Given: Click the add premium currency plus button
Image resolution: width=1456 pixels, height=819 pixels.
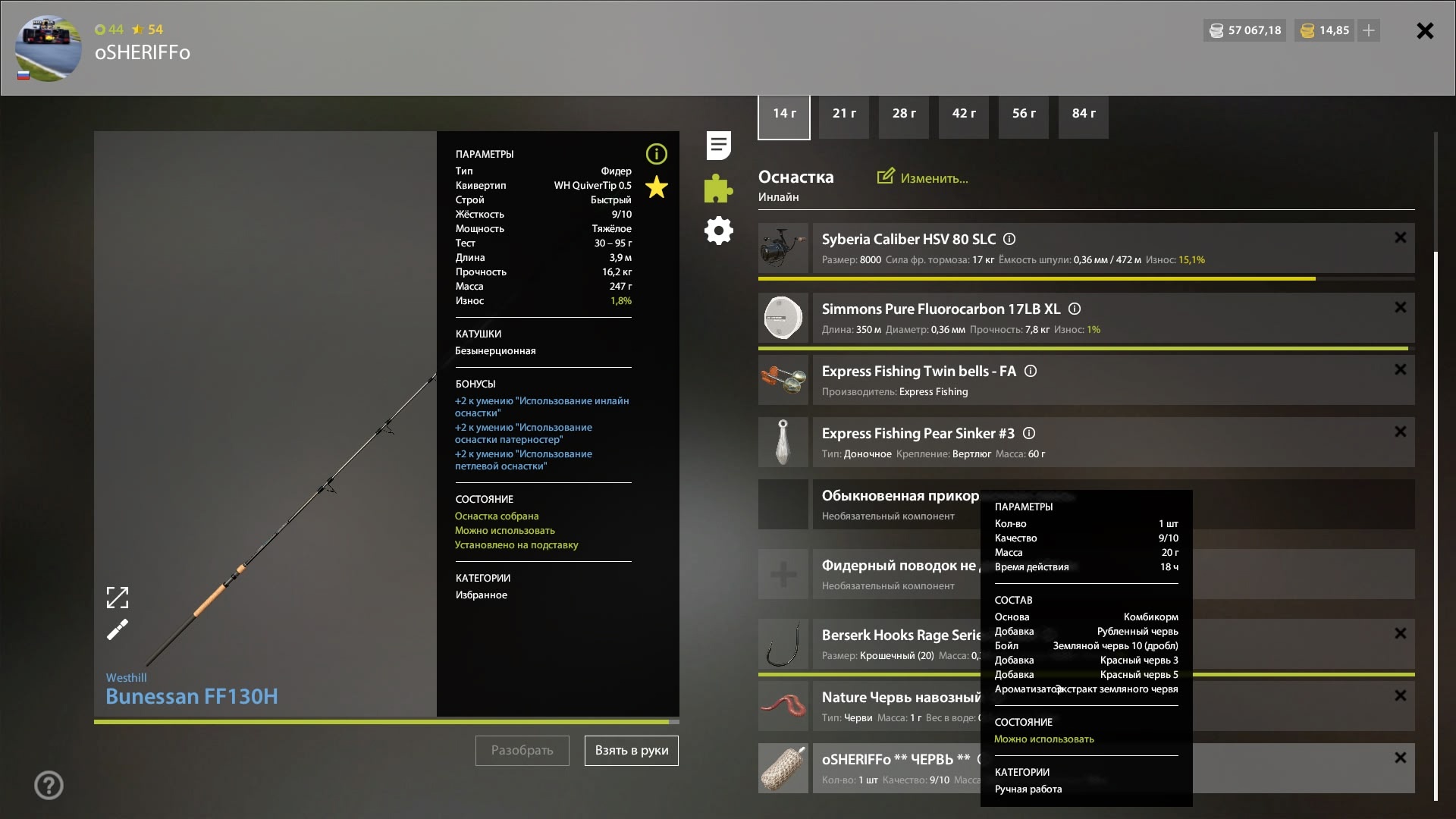Looking at the screenshot, I should [1368, 30].
